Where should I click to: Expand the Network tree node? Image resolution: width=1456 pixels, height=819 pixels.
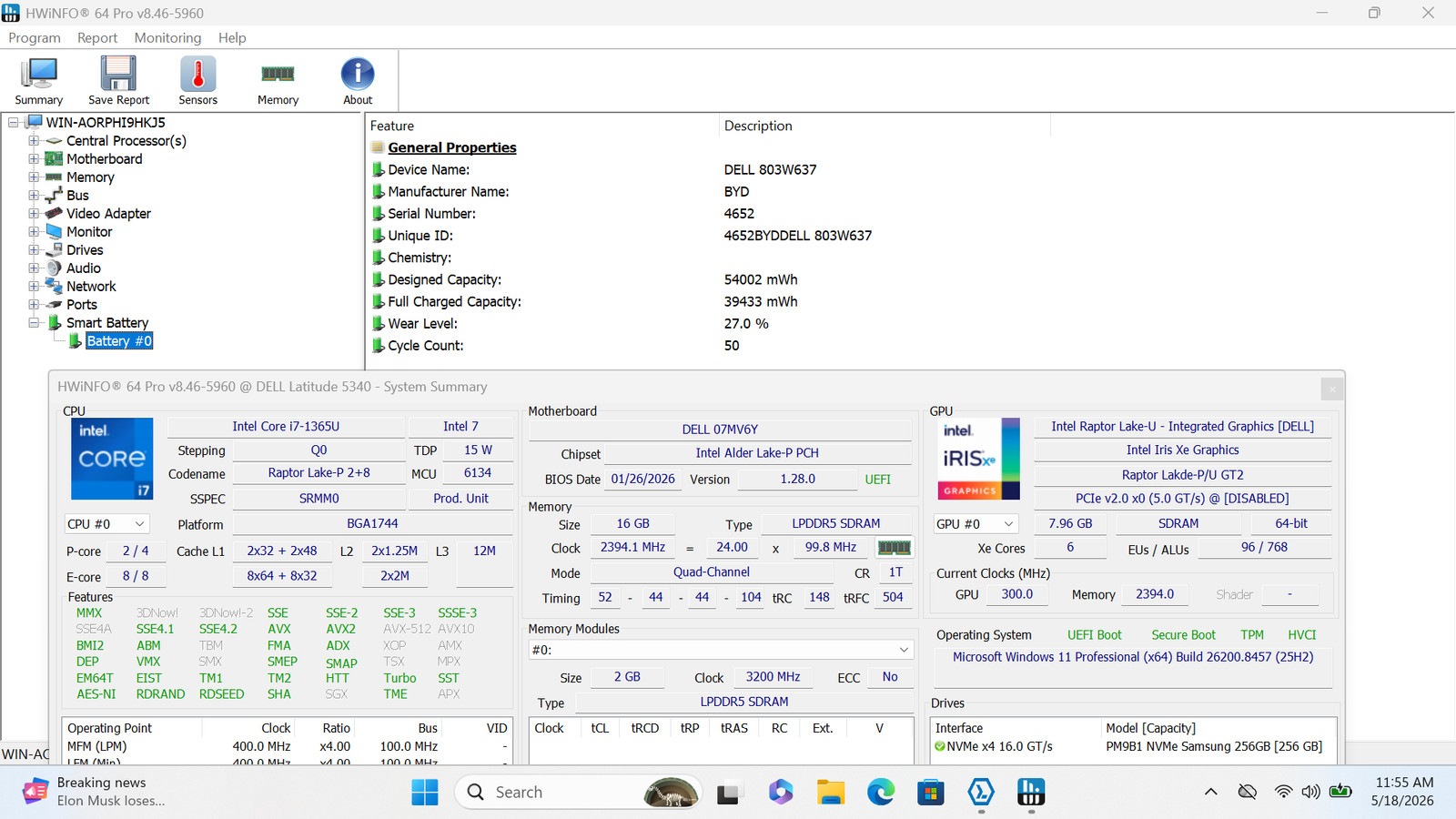click(34, 287)
